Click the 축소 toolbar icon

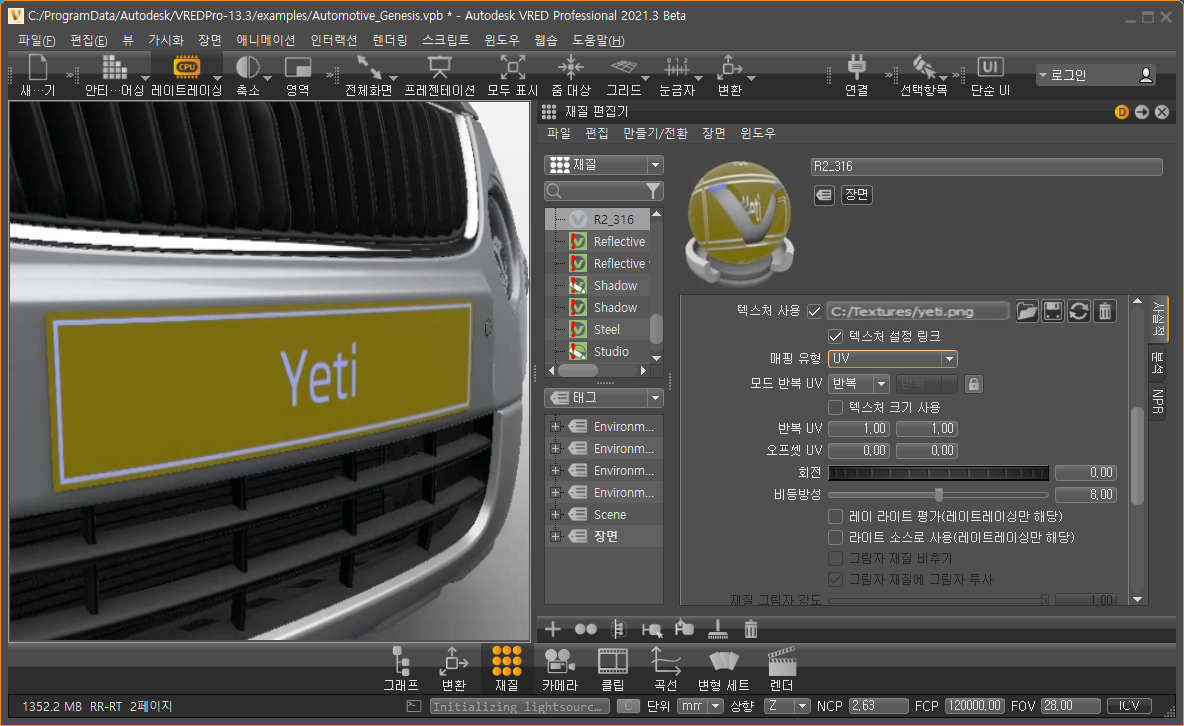pos(248,67)
